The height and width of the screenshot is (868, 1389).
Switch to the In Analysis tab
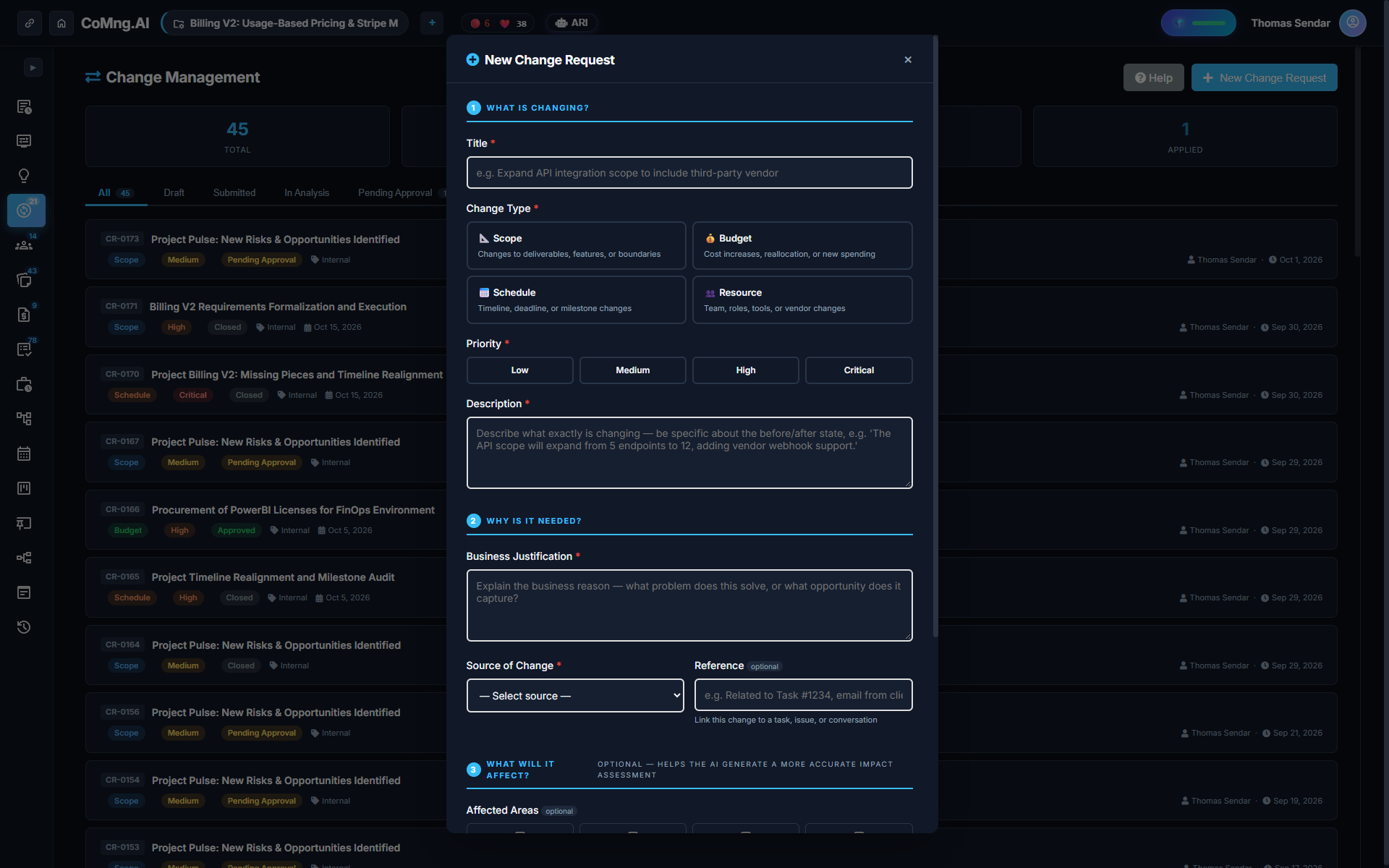point(307,192)
